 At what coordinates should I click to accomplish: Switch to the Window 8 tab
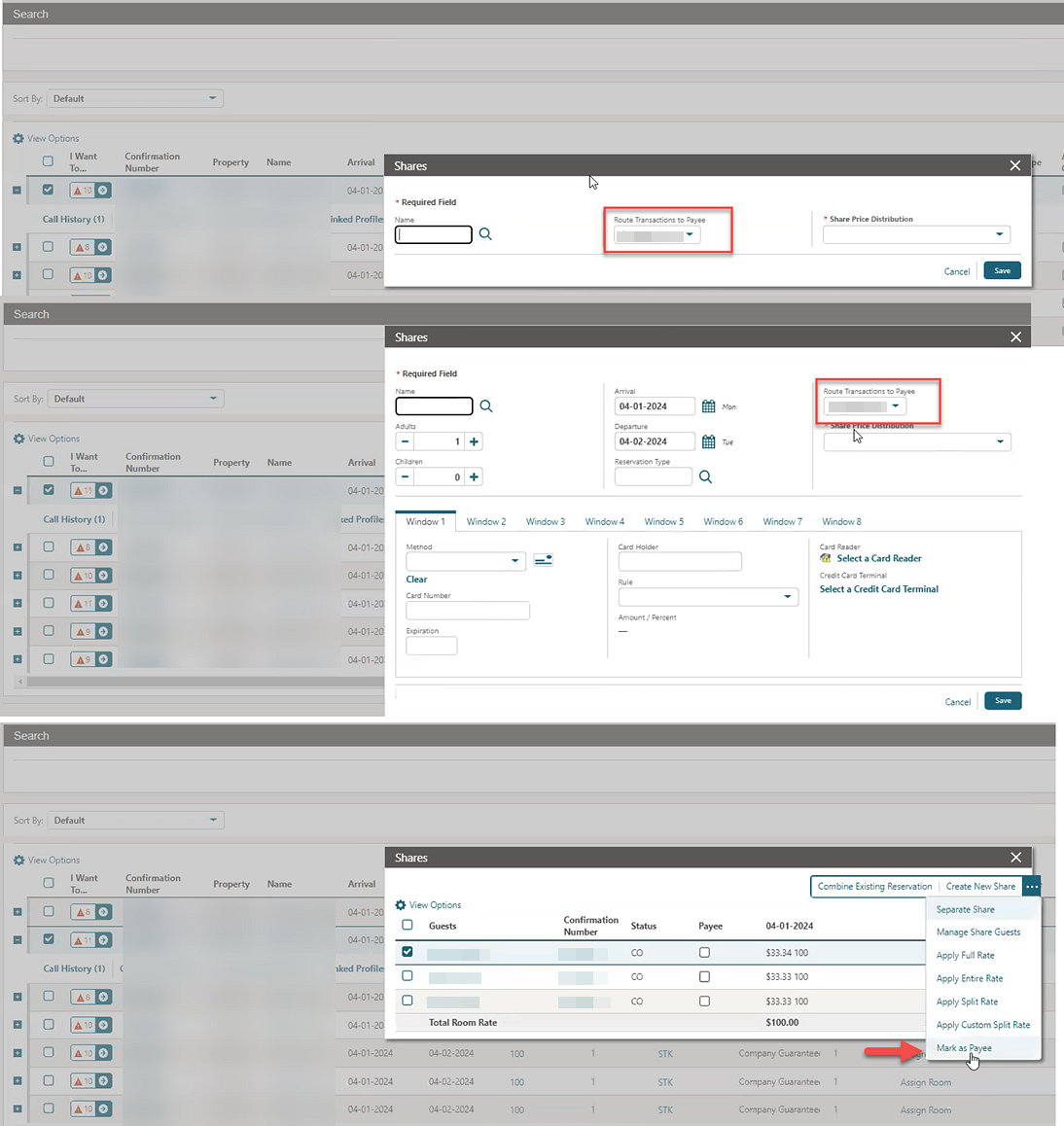(841, 521)
